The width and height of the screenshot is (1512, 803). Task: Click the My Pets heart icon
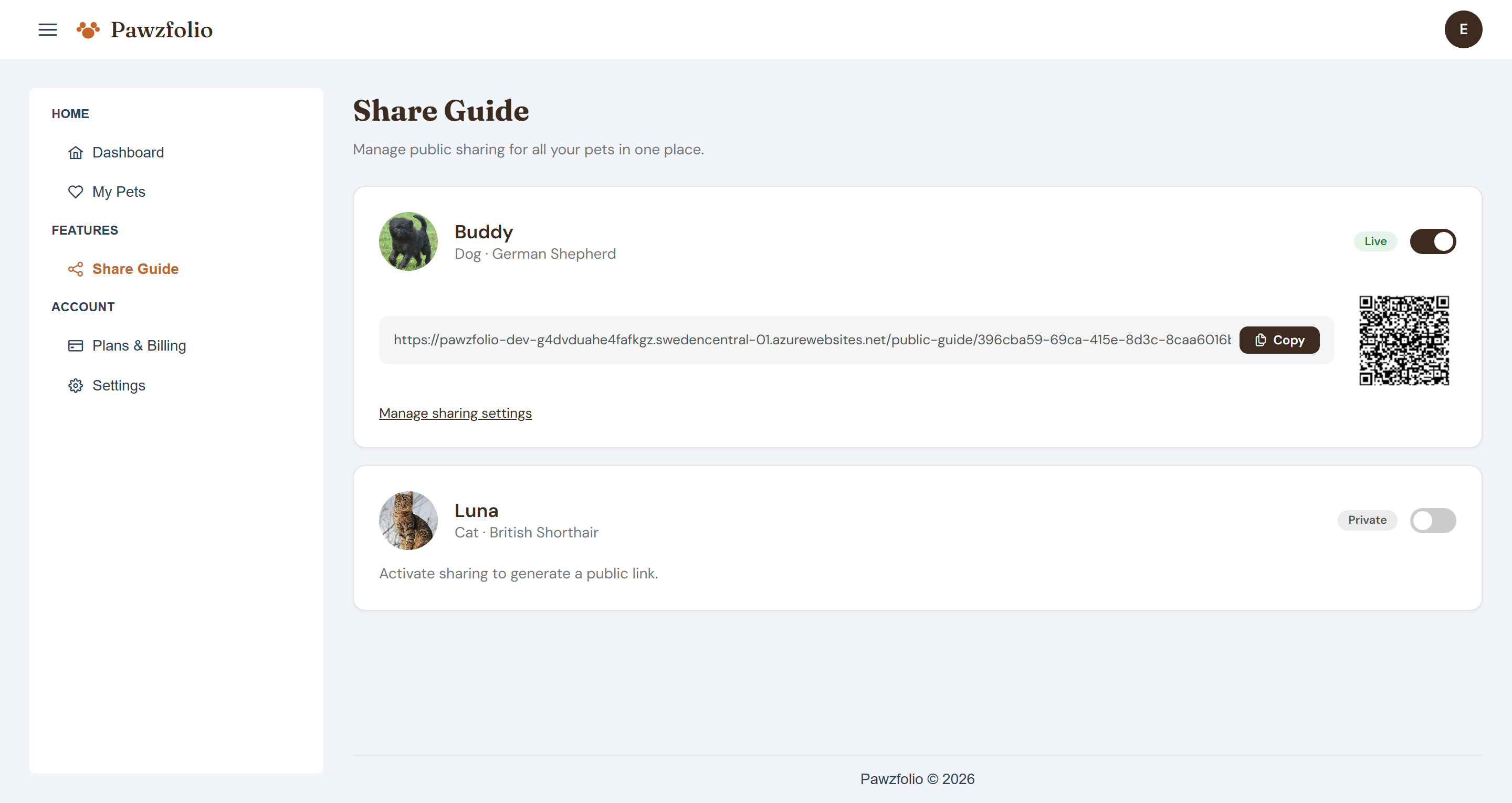pos(75,192)
